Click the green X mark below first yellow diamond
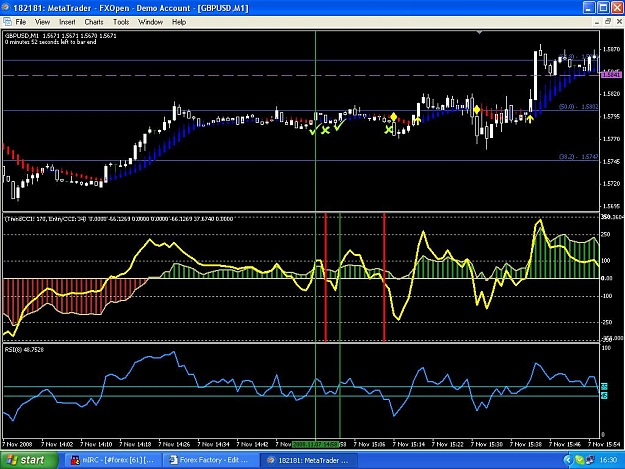 (388, 130)
